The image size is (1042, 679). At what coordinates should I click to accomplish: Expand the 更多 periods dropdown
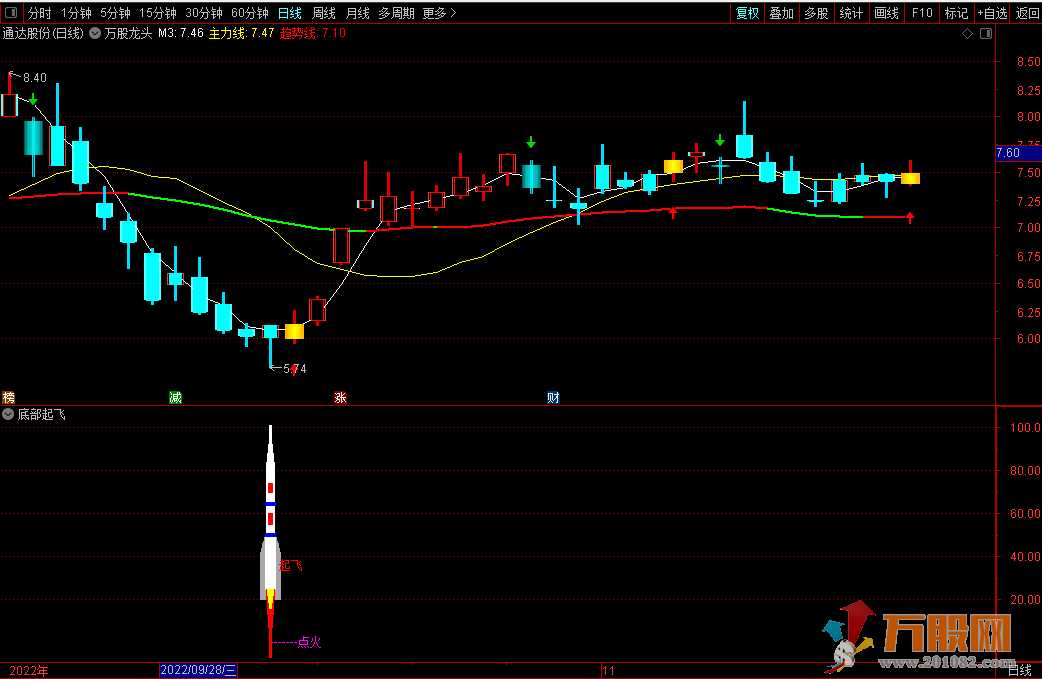coord(439,13)
